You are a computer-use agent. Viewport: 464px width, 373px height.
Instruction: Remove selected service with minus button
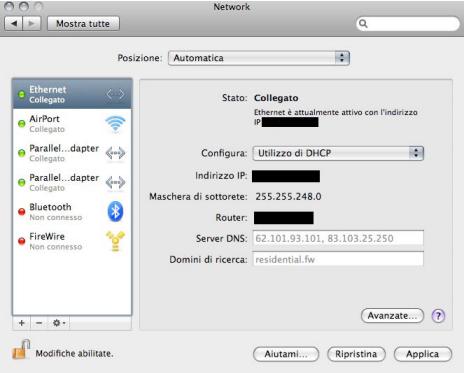point(39,323)
